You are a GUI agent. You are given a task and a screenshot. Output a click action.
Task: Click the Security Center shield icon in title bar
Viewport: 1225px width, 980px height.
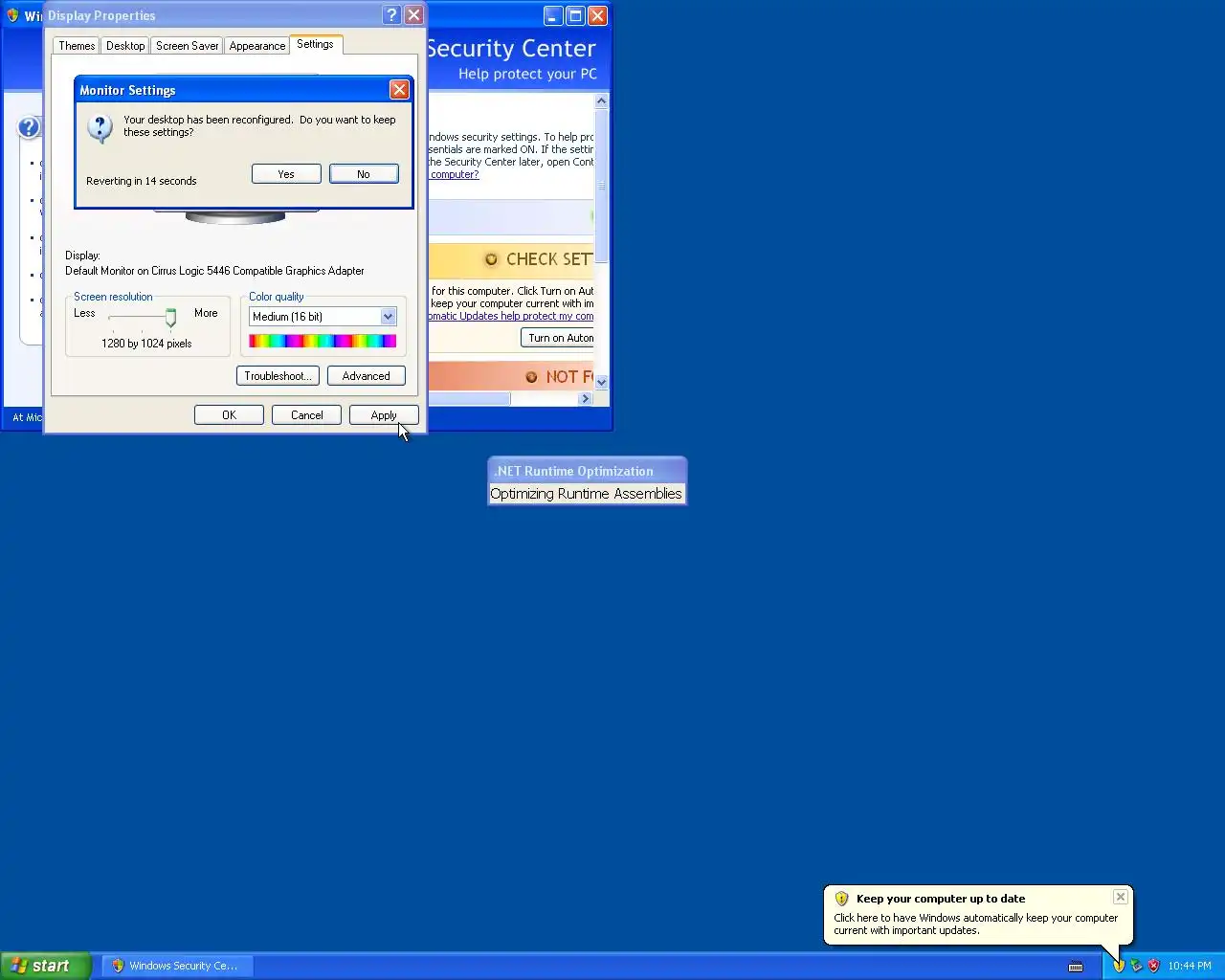tap(12, 15)
